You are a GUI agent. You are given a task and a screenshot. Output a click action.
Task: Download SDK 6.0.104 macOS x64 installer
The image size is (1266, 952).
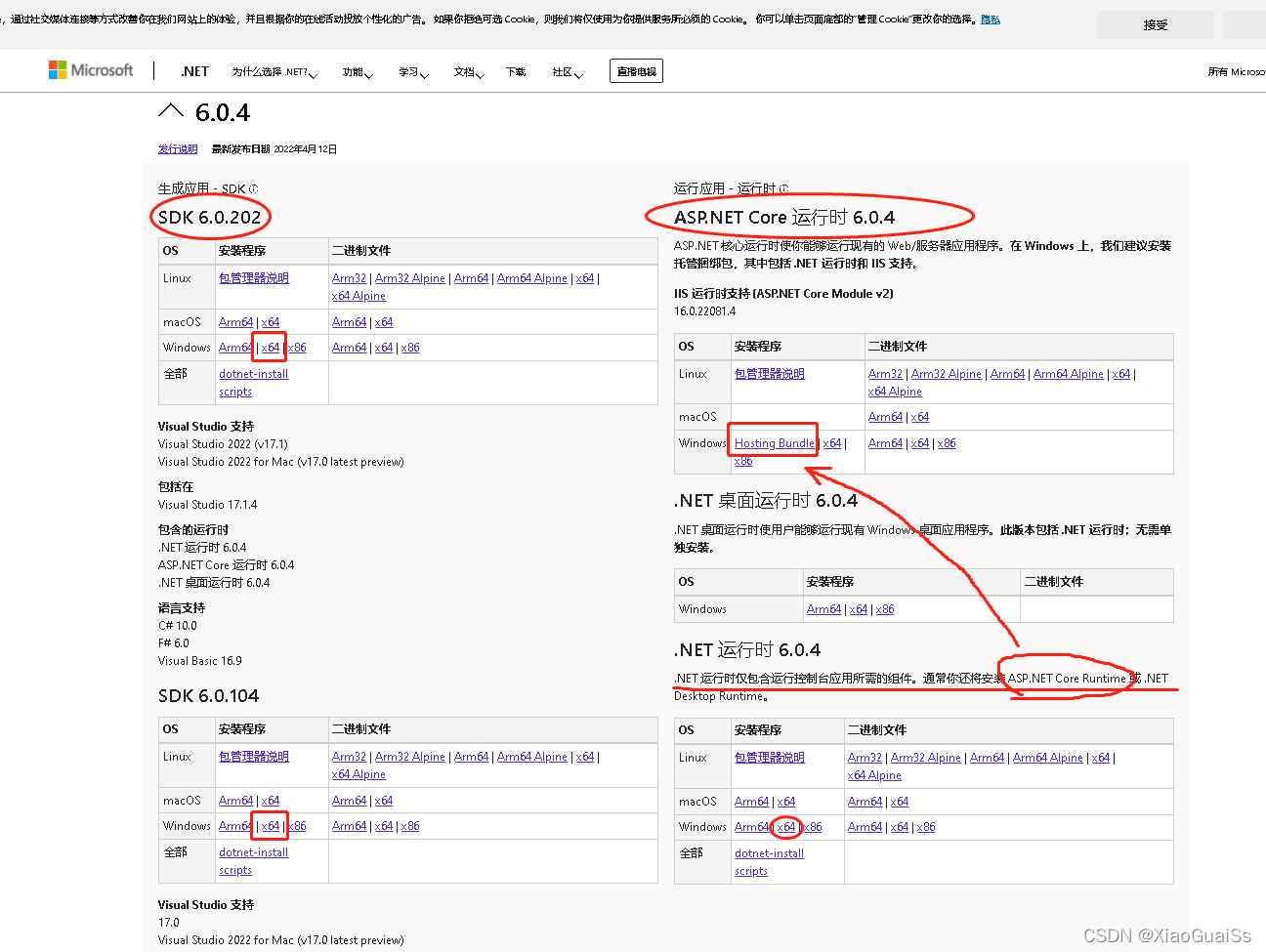click(x=271, y=801)
